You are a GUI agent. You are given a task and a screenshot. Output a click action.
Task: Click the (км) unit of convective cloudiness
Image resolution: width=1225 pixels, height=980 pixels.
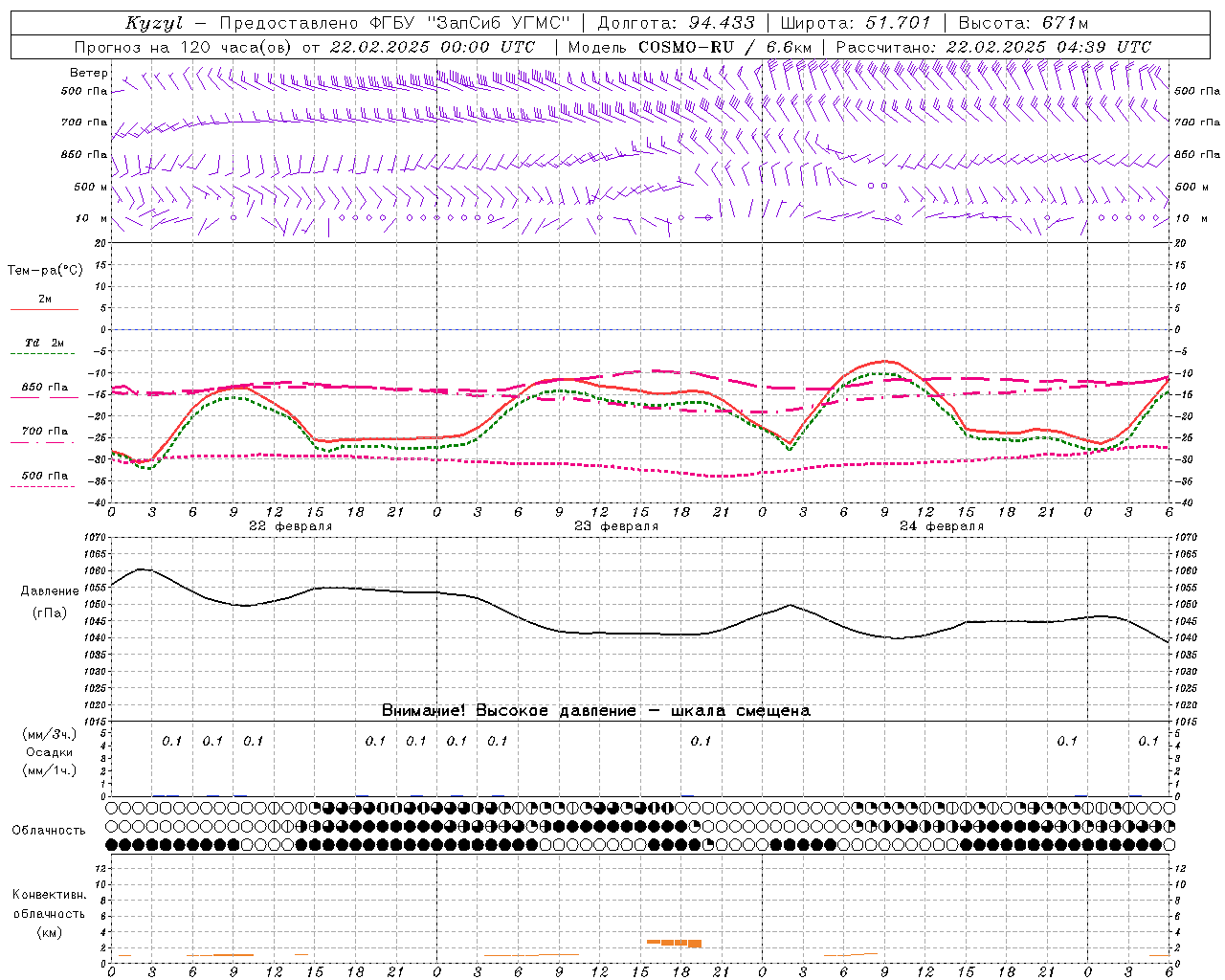(x=50, y=931)
